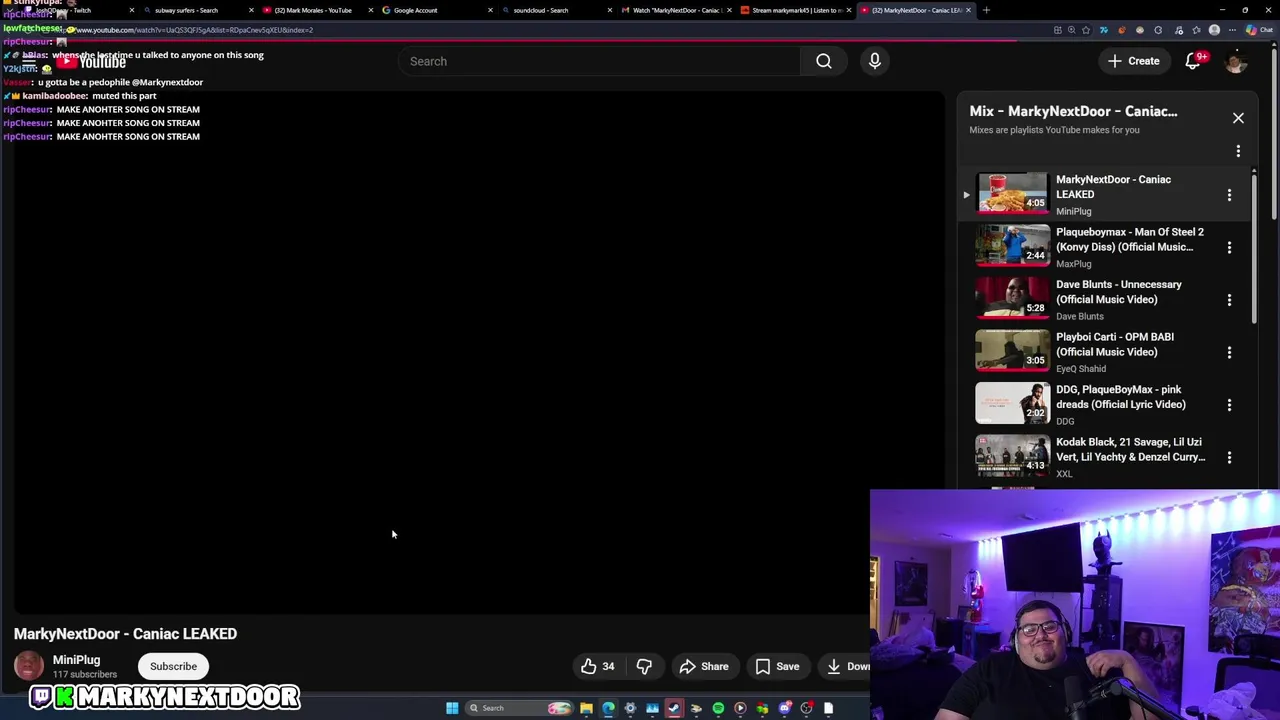
Task: Click the Download button
Action: [847, 666]
